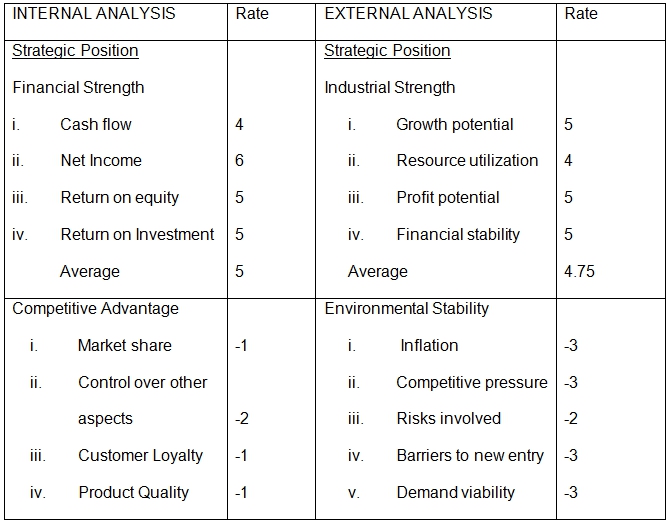
Task: Select the Growth potential item
Action: point(454,125)
